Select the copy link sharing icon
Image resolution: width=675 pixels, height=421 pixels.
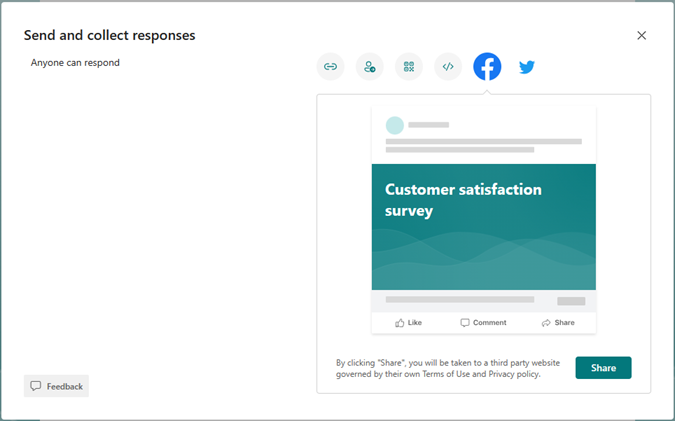(x=330, y=67)
